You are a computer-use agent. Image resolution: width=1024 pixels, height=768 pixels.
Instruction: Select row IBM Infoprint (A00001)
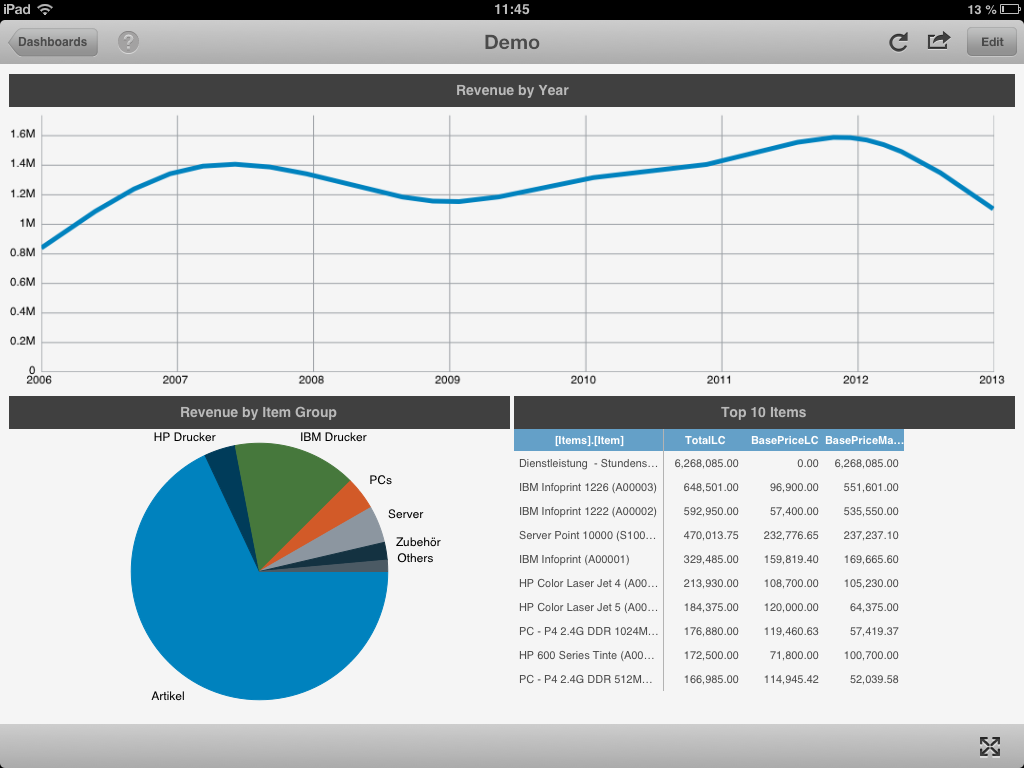[709, 559]
